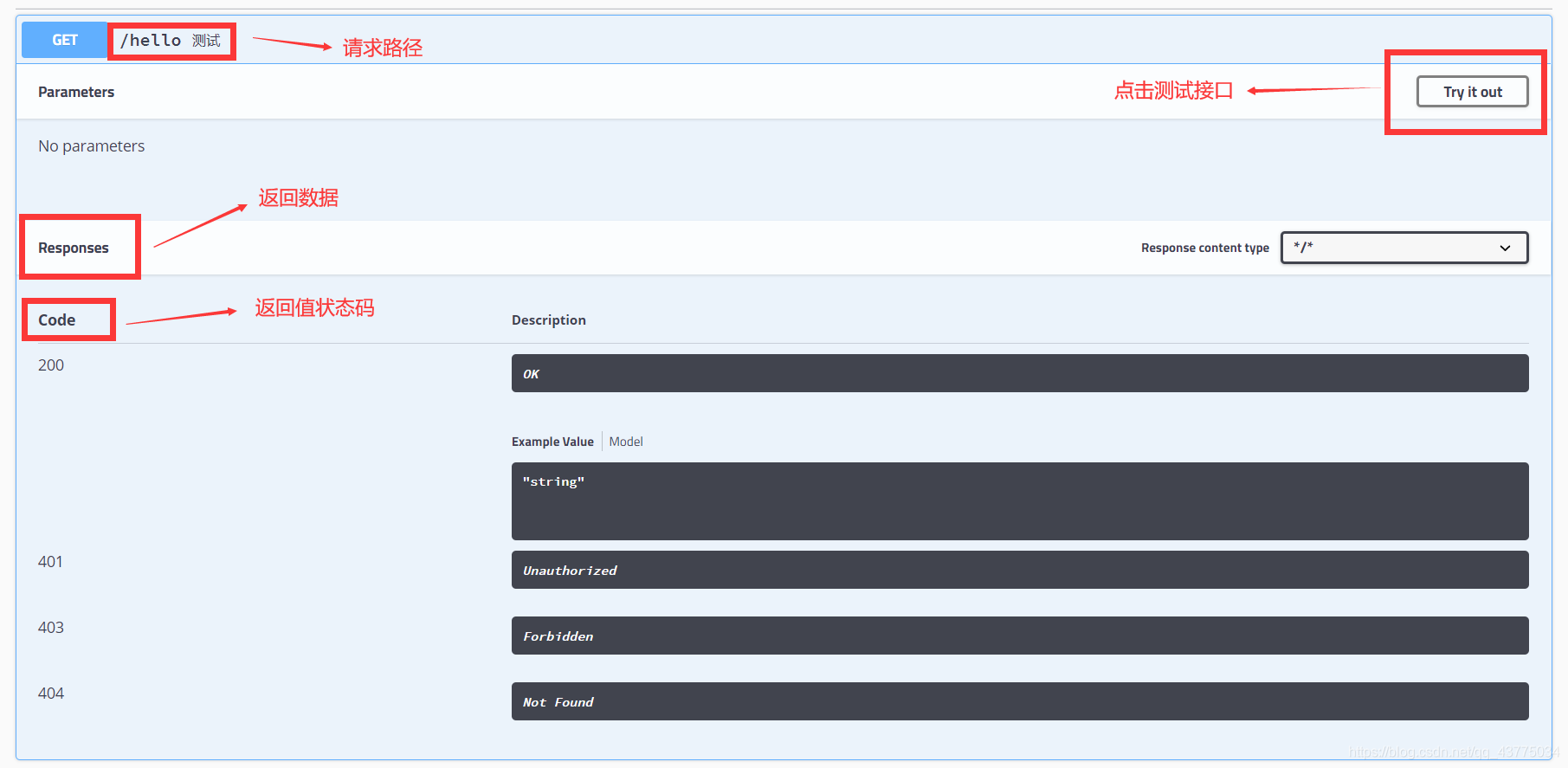The height and width of the screenshot is (768, 1568).
Task: Click the Forbidden description block
Action: point(1020,636)
